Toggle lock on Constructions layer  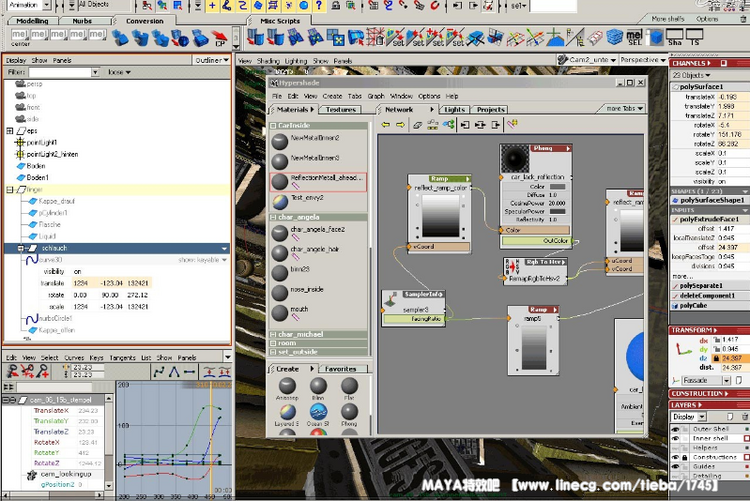685,457
